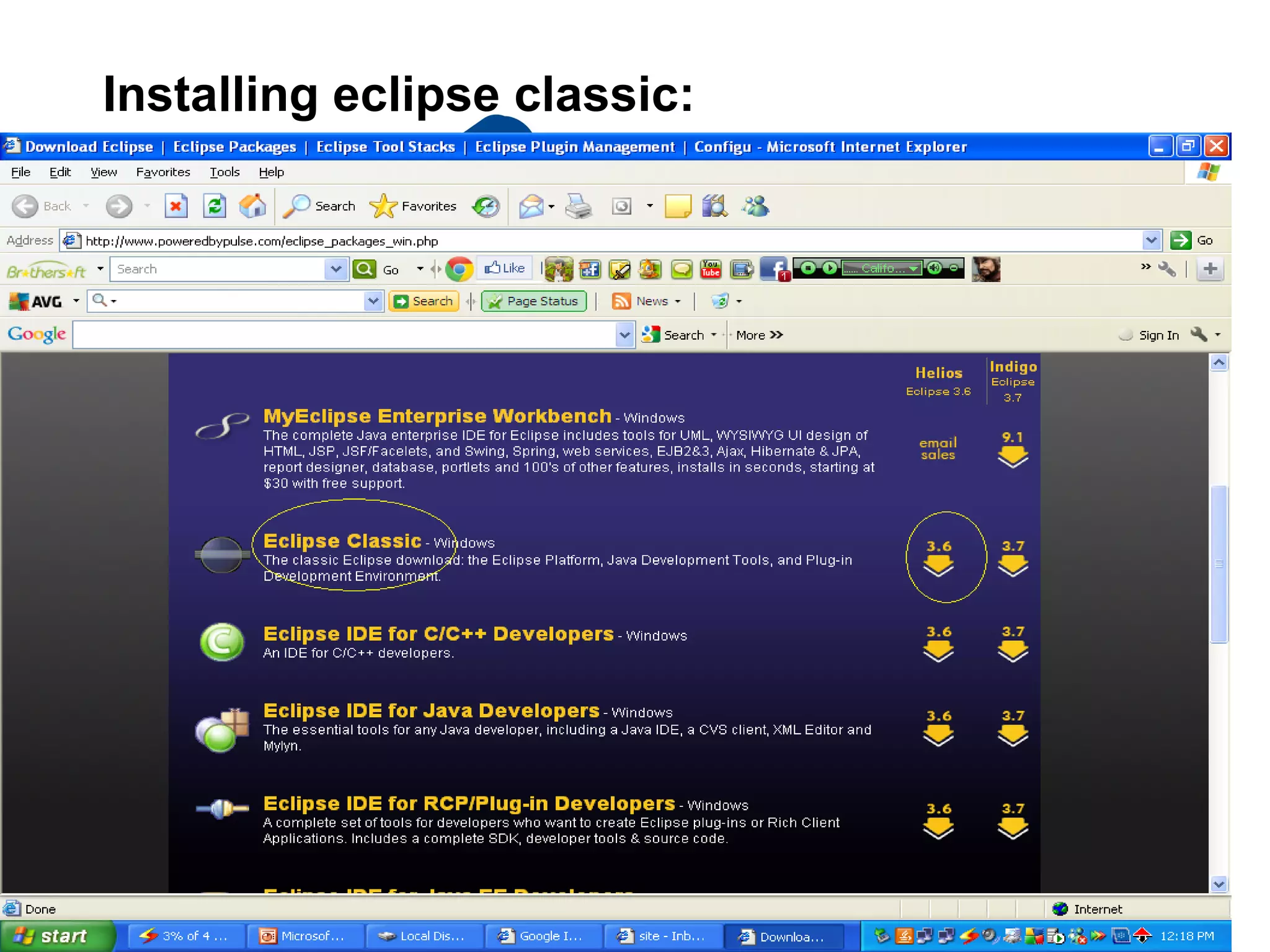Download Java Developers 3.7 package
Screen dimensions: 1270x952
(1013, 728)
